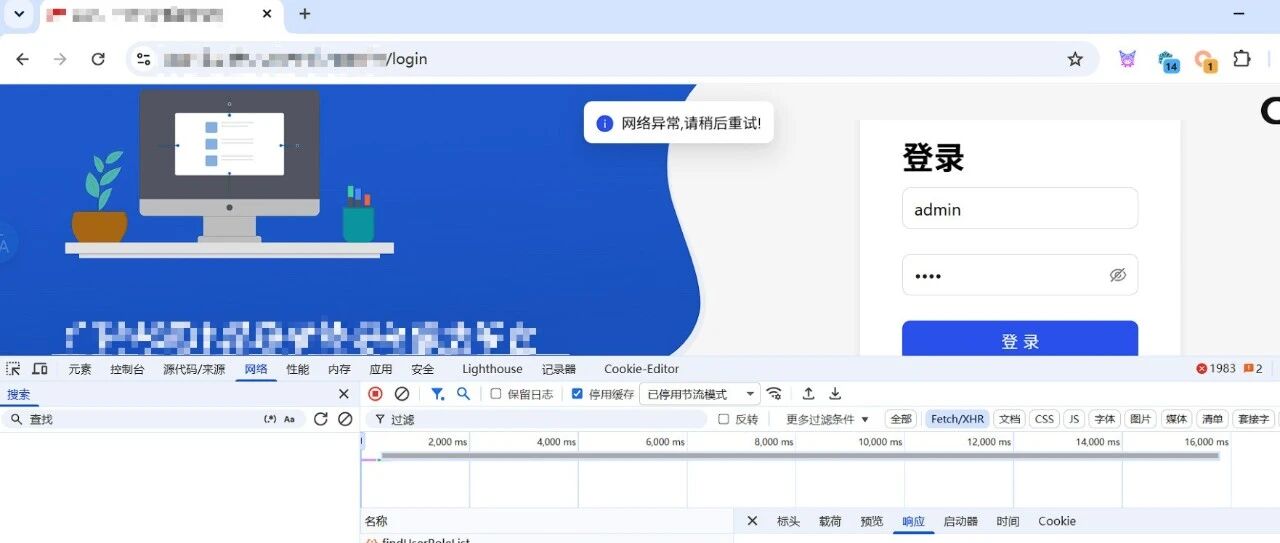The image size is (1280, 543).
Task: Toggle the device toolbar icon
Action: coord(40,369)
